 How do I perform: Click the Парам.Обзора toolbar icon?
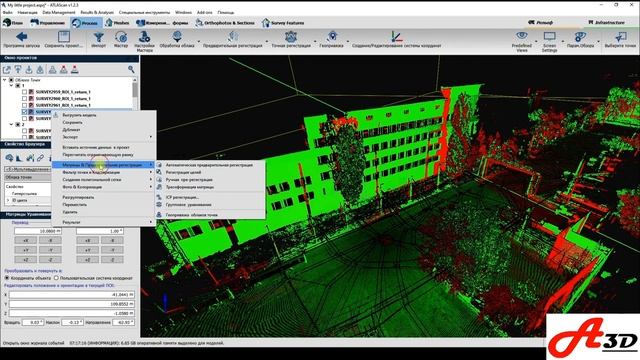(580, 37)
